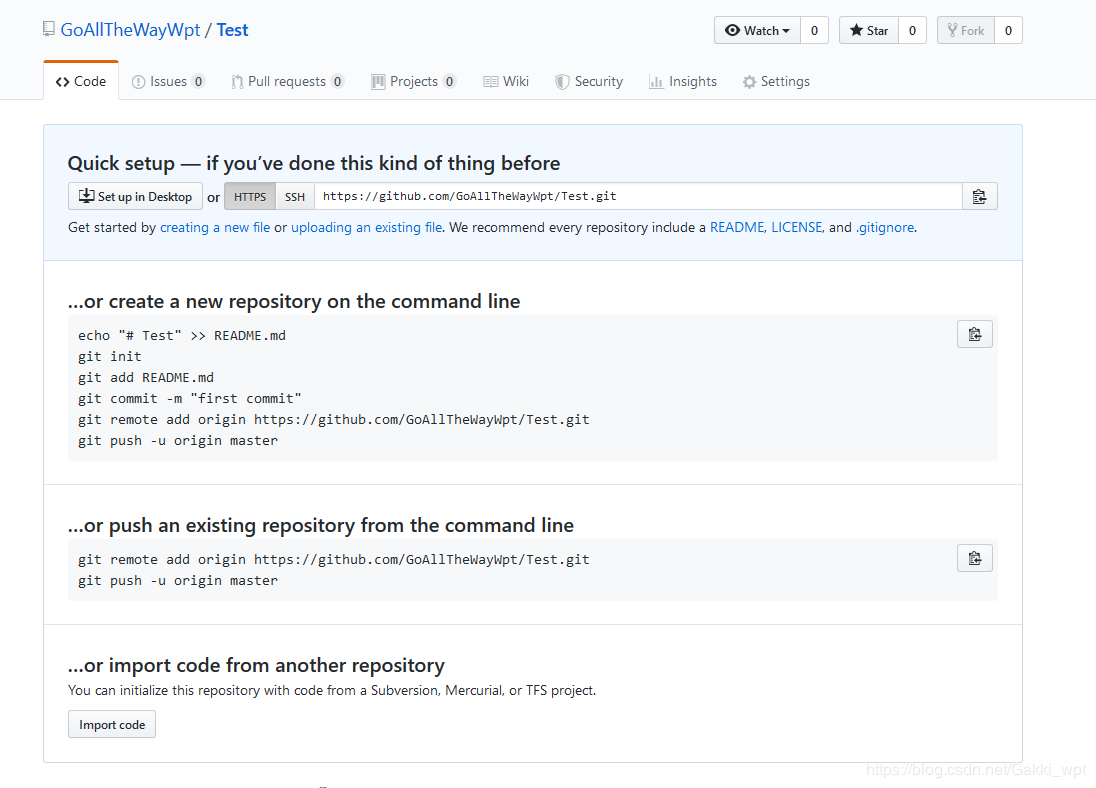
Task: Switch to the Projects tab
Action: [x=413, y=82]
